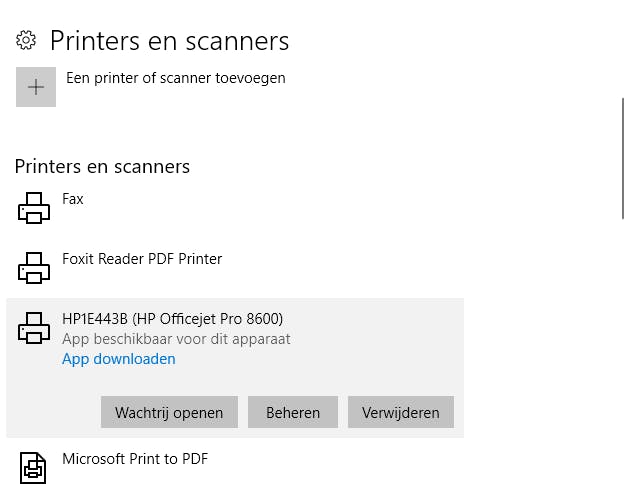Click 'Een printer of scanner toevoegen' text
Viewport: 626px width, 484px height.
[x=176, y=78]
